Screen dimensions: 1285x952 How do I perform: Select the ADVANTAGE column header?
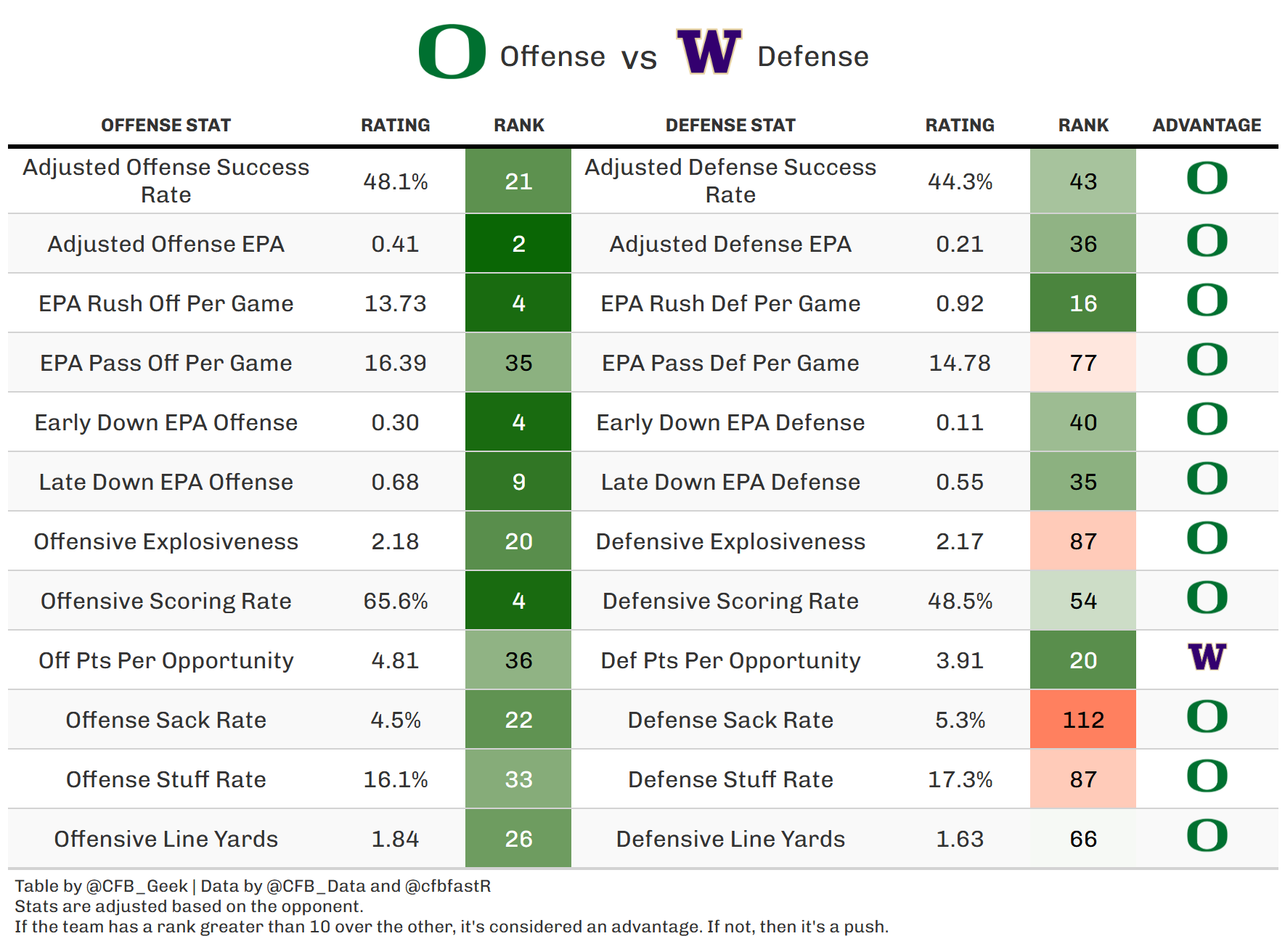[x=1207, y=126]
